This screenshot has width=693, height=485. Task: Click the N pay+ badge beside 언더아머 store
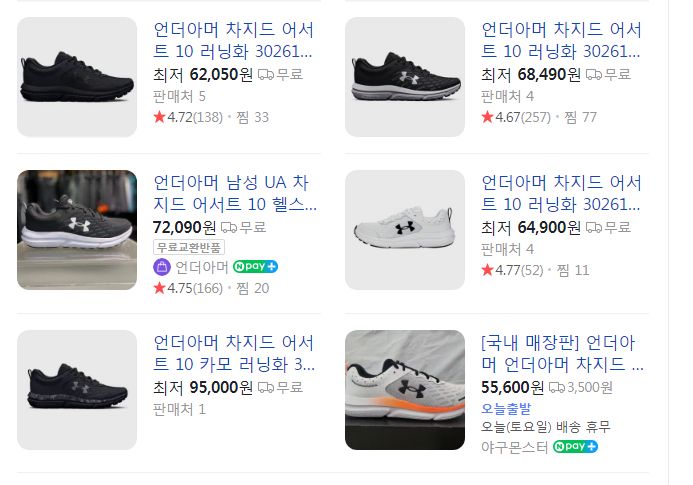click(x=255, y=266)
